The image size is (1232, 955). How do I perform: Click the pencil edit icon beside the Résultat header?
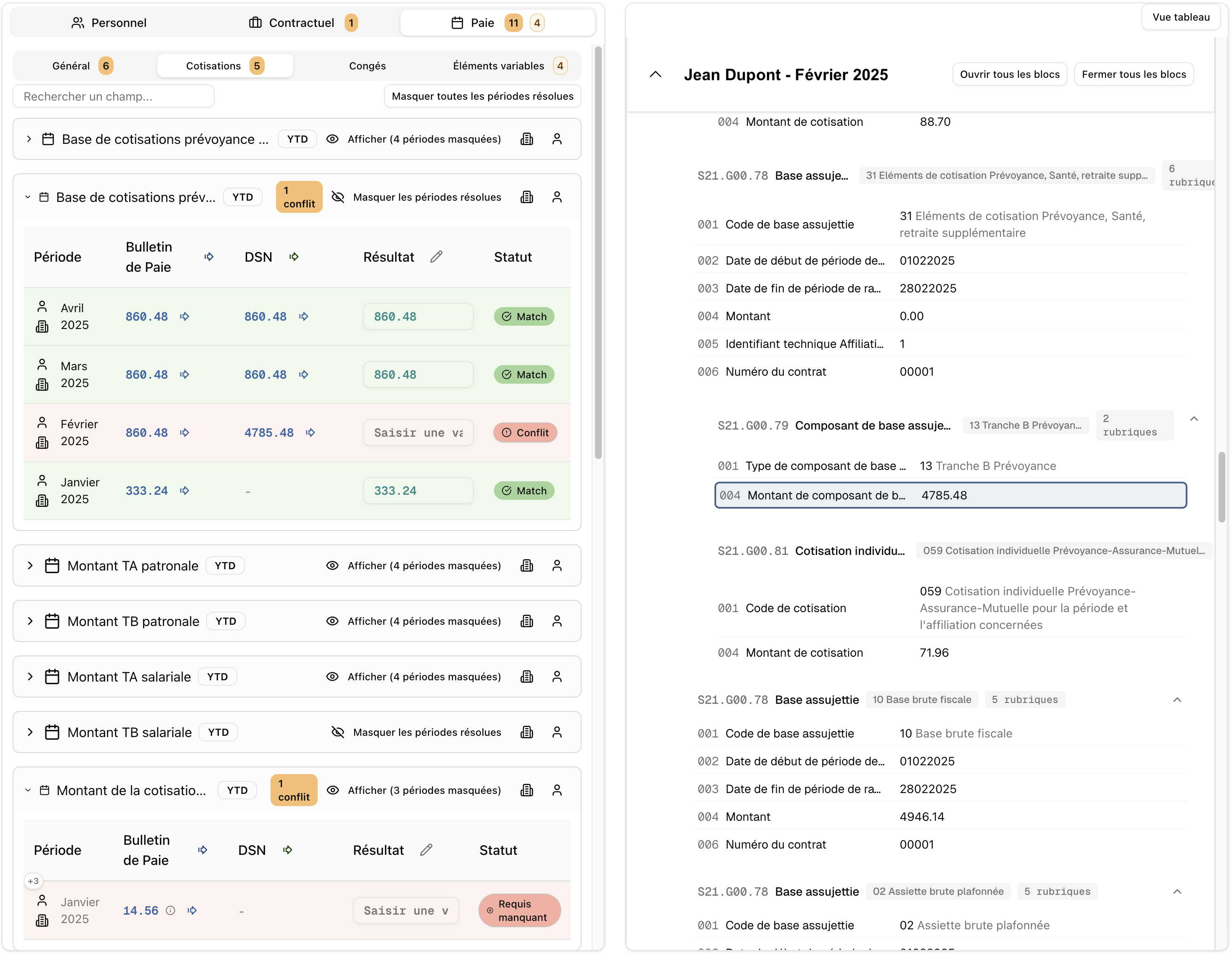pyautogui.click(x=437, y=257)
